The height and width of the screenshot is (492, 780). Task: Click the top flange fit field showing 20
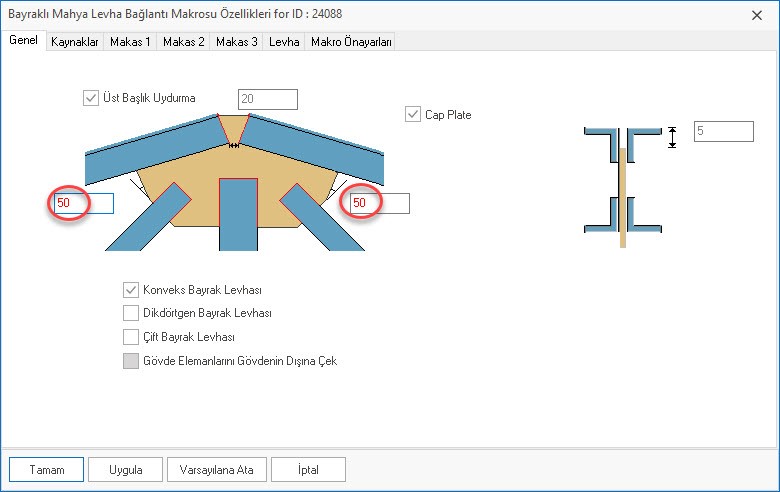(268, 99)
